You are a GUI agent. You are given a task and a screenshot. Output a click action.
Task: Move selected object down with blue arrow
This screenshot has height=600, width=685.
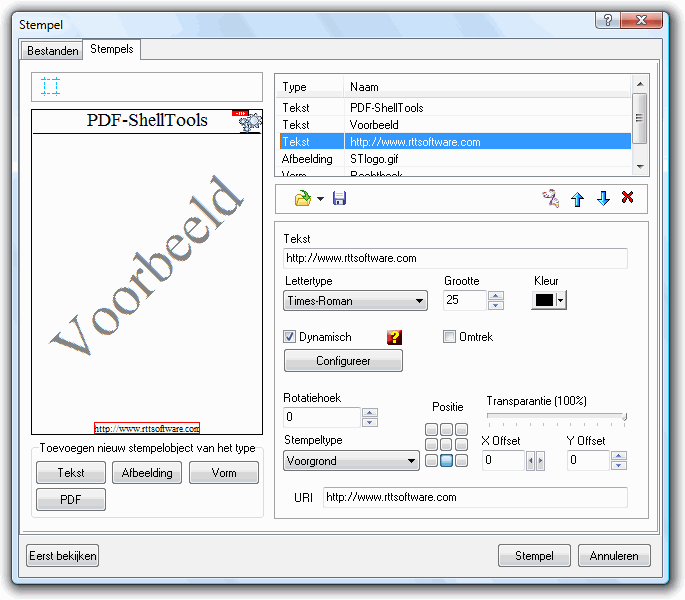pyautogui.click(x=603, y=198)
